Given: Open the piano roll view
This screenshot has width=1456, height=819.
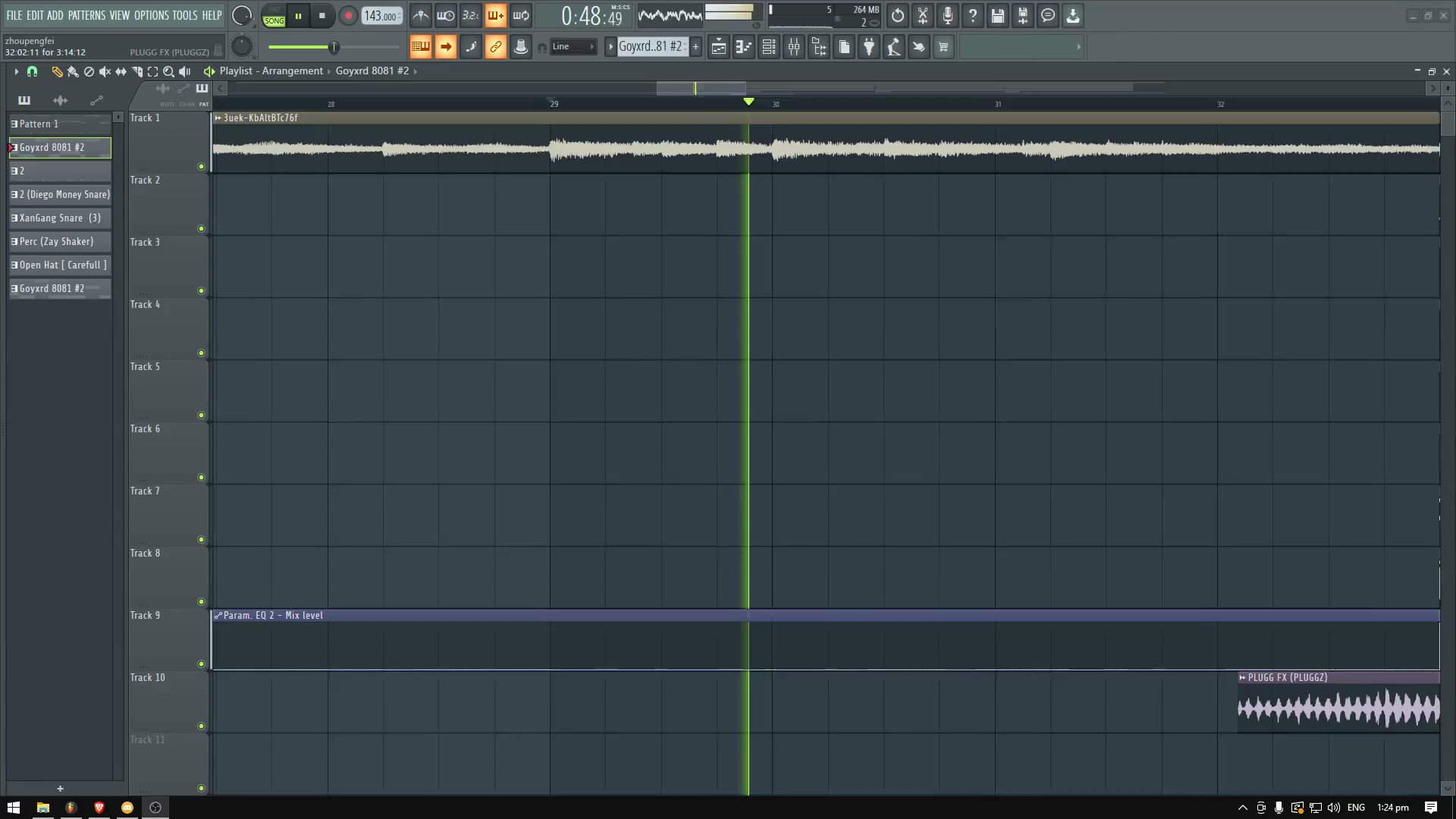Looking at the screenshot, I should click(744, 47).
